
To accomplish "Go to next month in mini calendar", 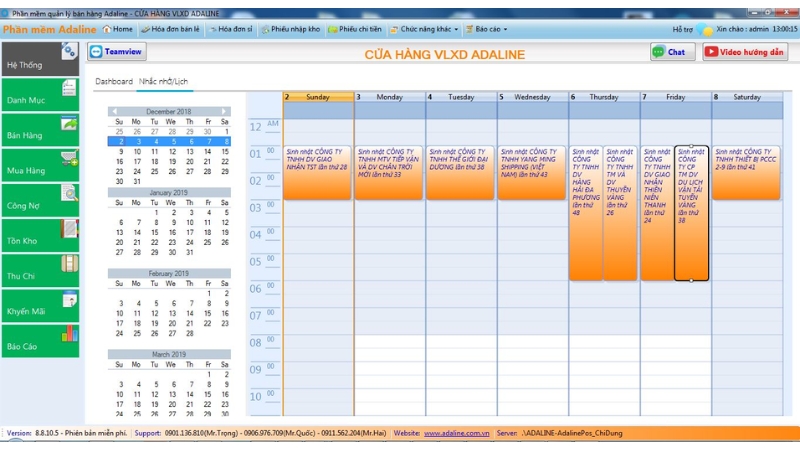I will coord(225,111).
